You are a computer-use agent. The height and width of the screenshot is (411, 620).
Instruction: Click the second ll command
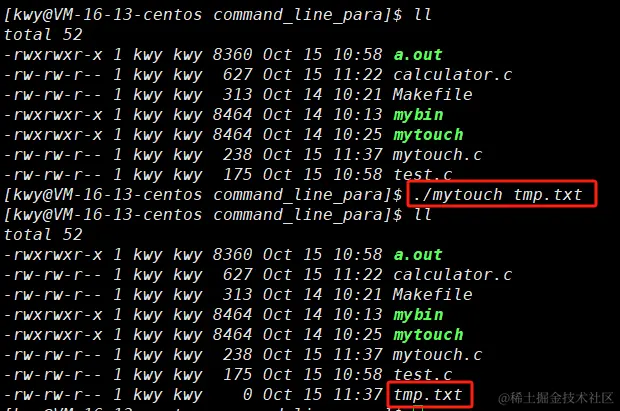[x=423, y=215]
